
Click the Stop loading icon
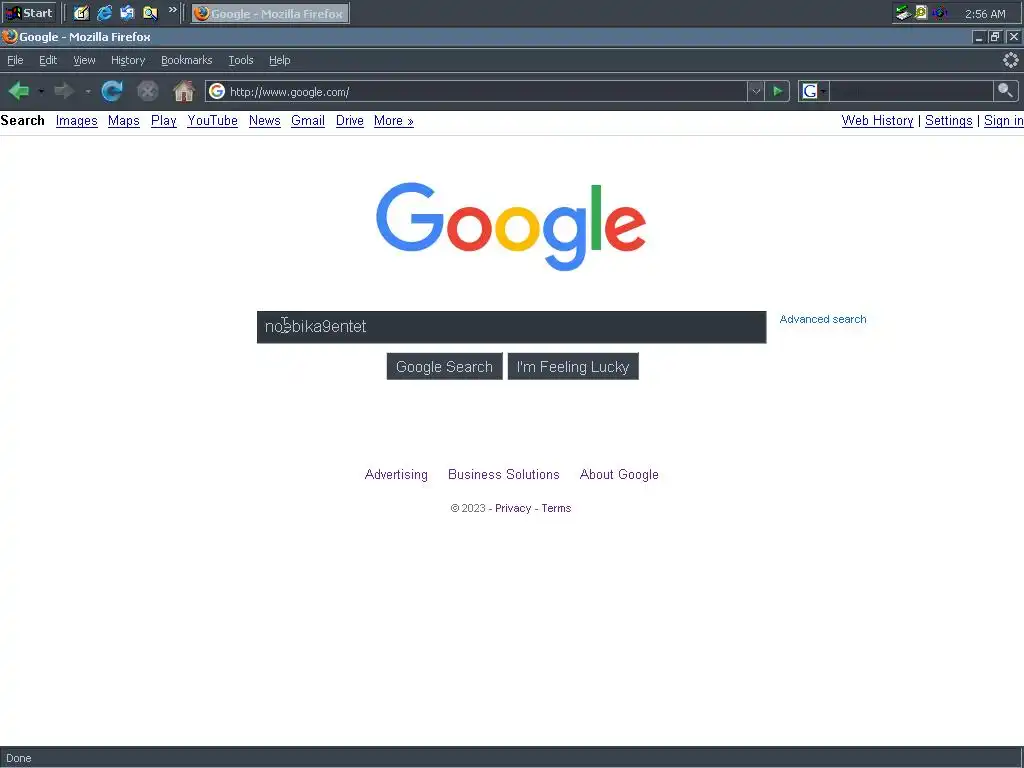[x=148, y=91]
